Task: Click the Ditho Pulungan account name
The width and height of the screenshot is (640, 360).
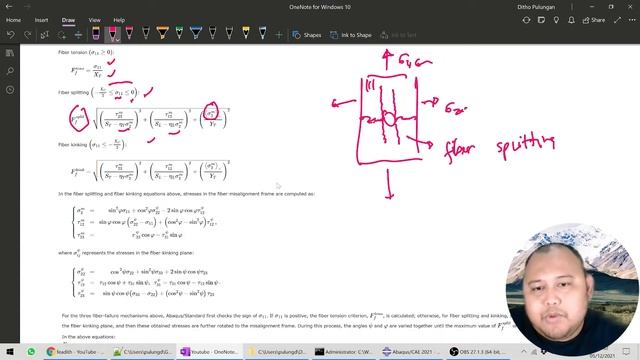Action: (536, 7)
